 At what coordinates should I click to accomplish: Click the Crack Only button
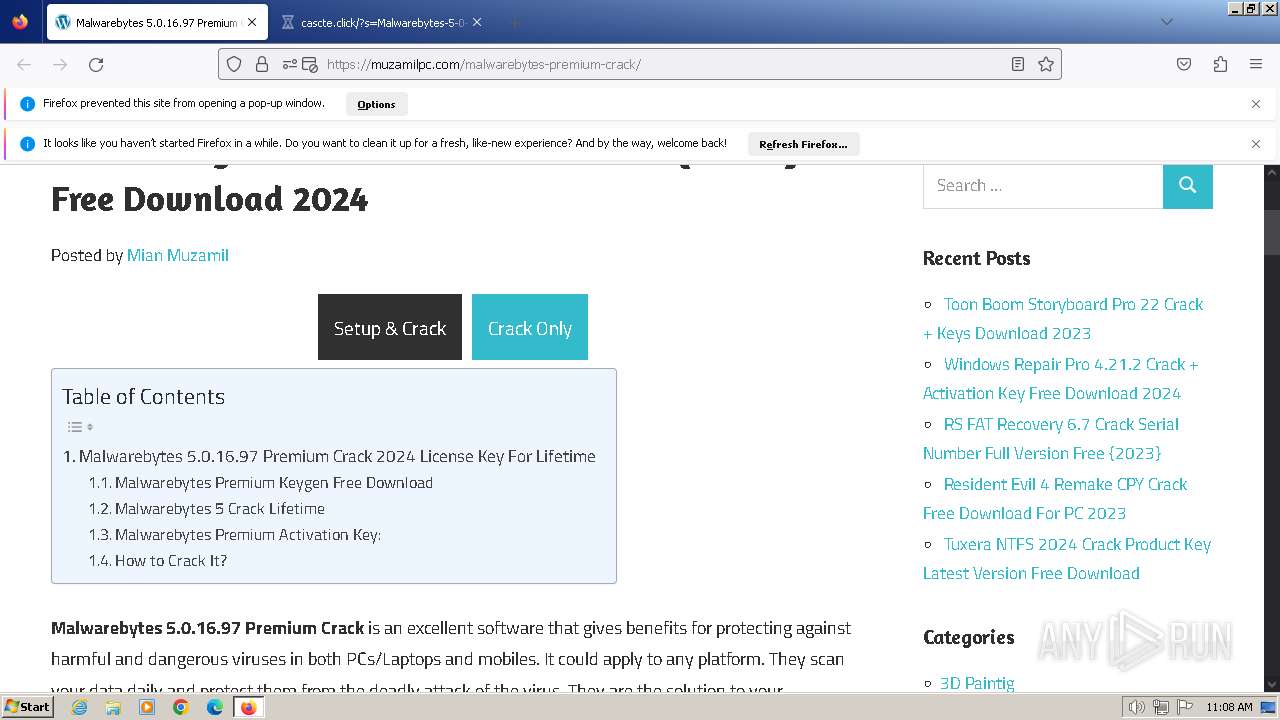530,327
